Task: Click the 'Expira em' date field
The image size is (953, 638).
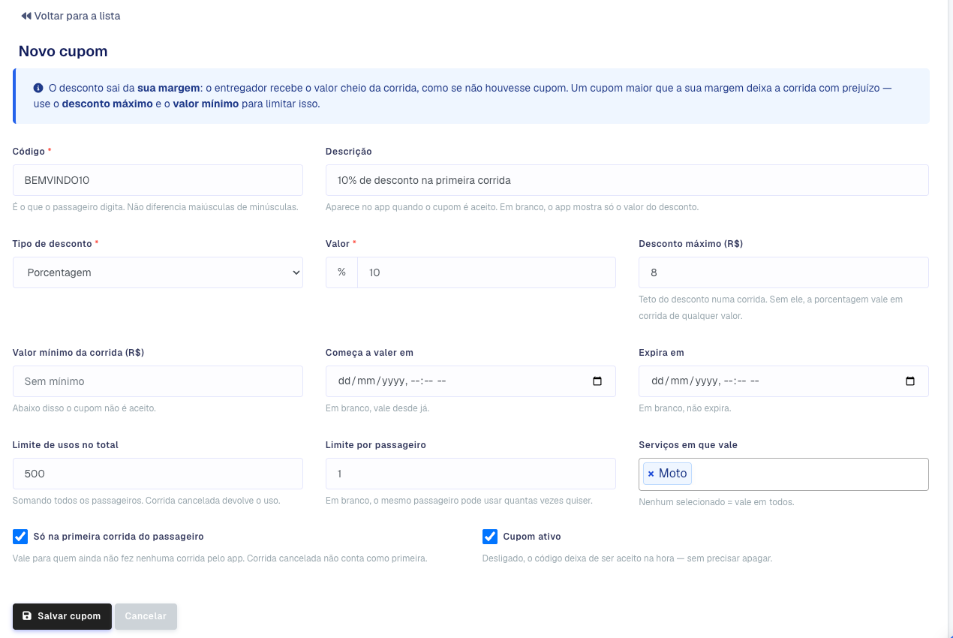Action: (x=783, y=381)
